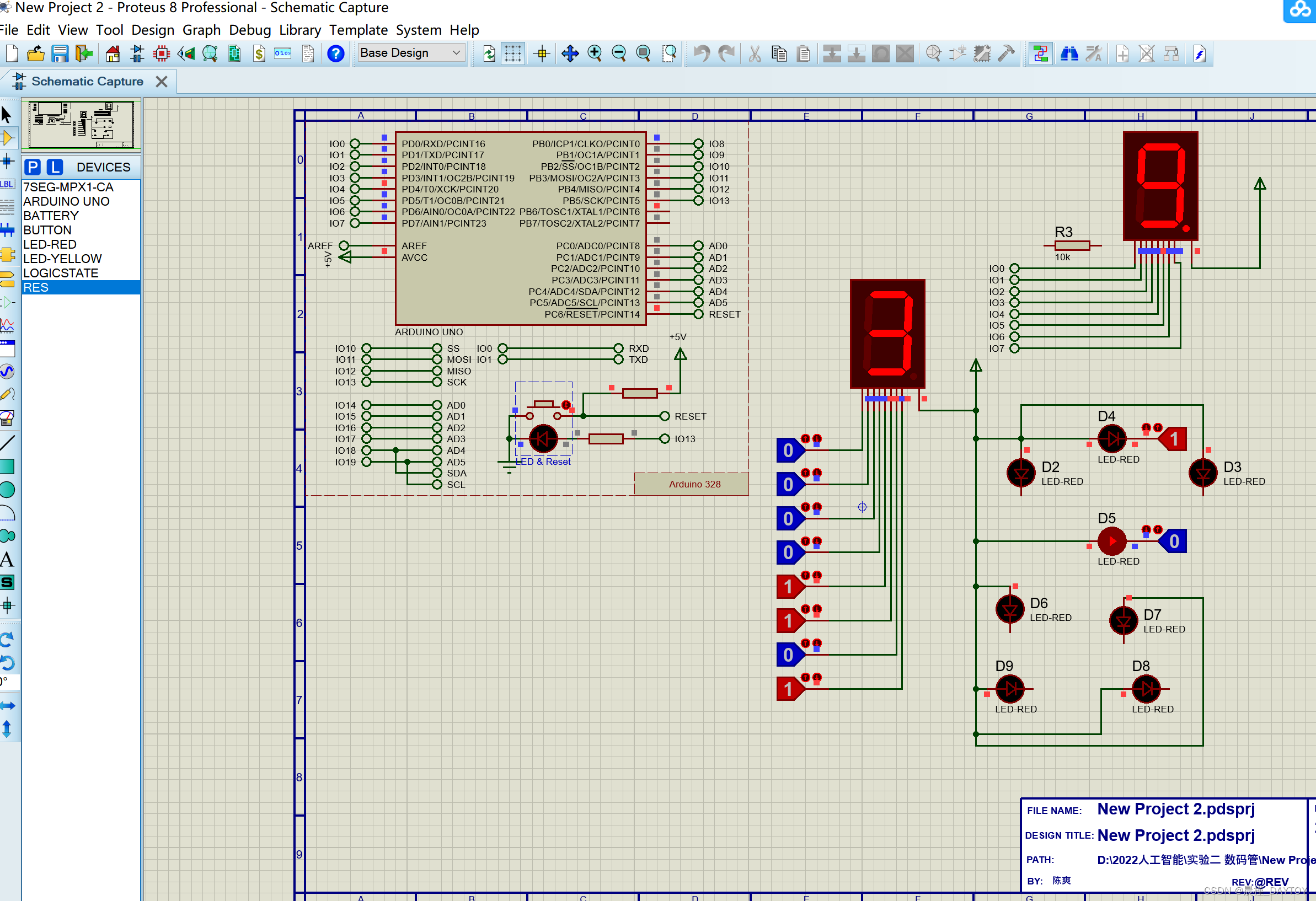
Task: Open the Bill of Materials dollar icon
Action: click(259, 54)
